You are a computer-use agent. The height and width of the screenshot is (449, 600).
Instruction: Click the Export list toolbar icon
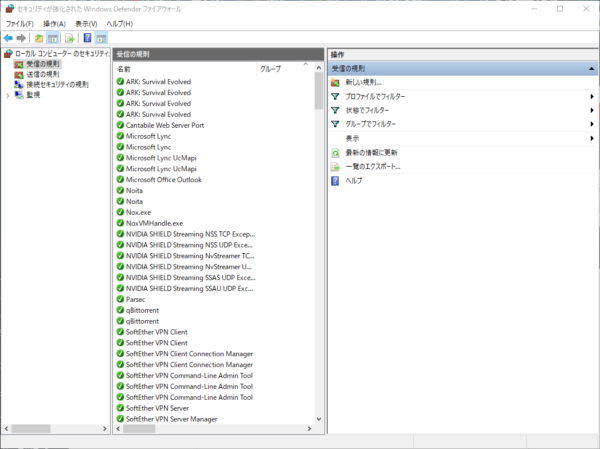click(69, 38)
